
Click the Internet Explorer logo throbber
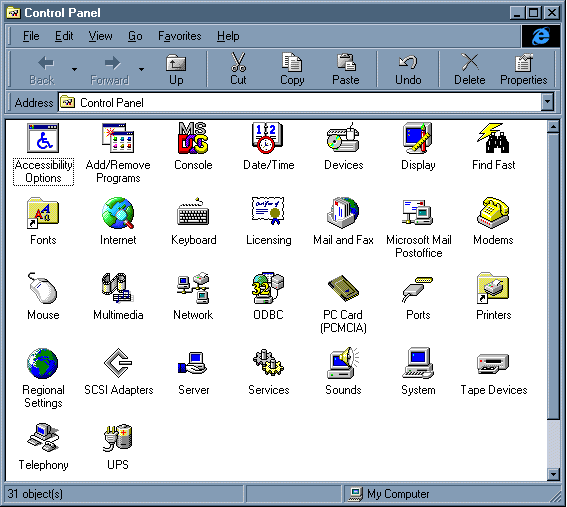[540, 36]
